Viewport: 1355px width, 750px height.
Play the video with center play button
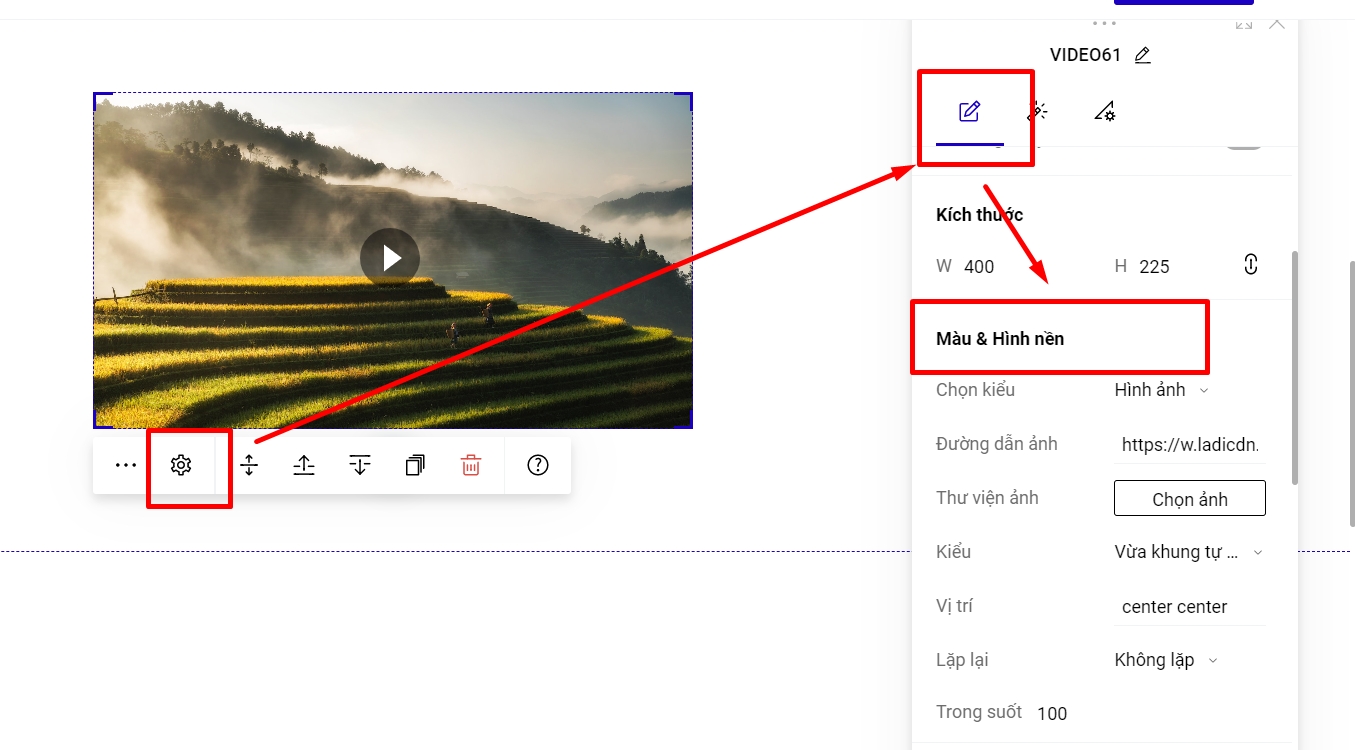390,258
